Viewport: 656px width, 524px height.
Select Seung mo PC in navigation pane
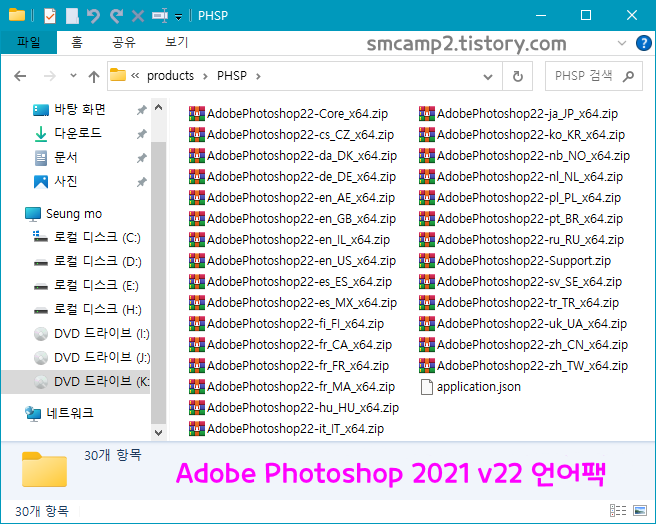coord(74,214)
